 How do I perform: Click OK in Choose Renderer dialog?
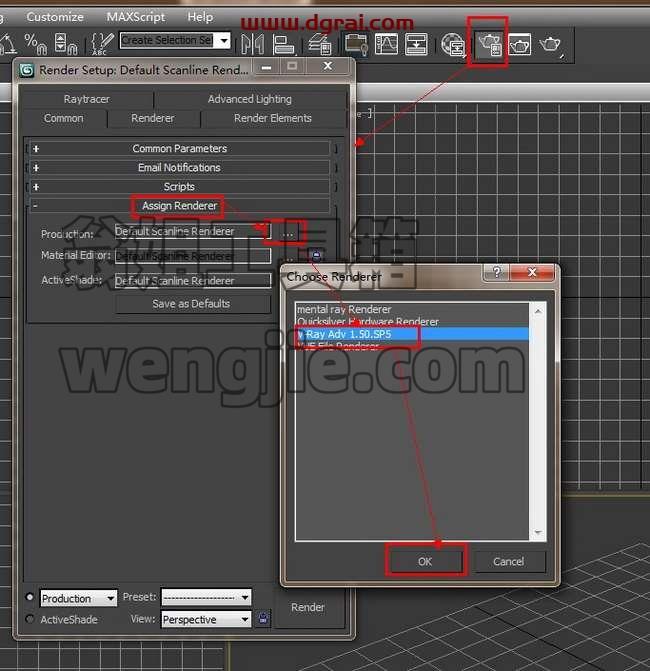pyautogui.click(x=425, y=561)
